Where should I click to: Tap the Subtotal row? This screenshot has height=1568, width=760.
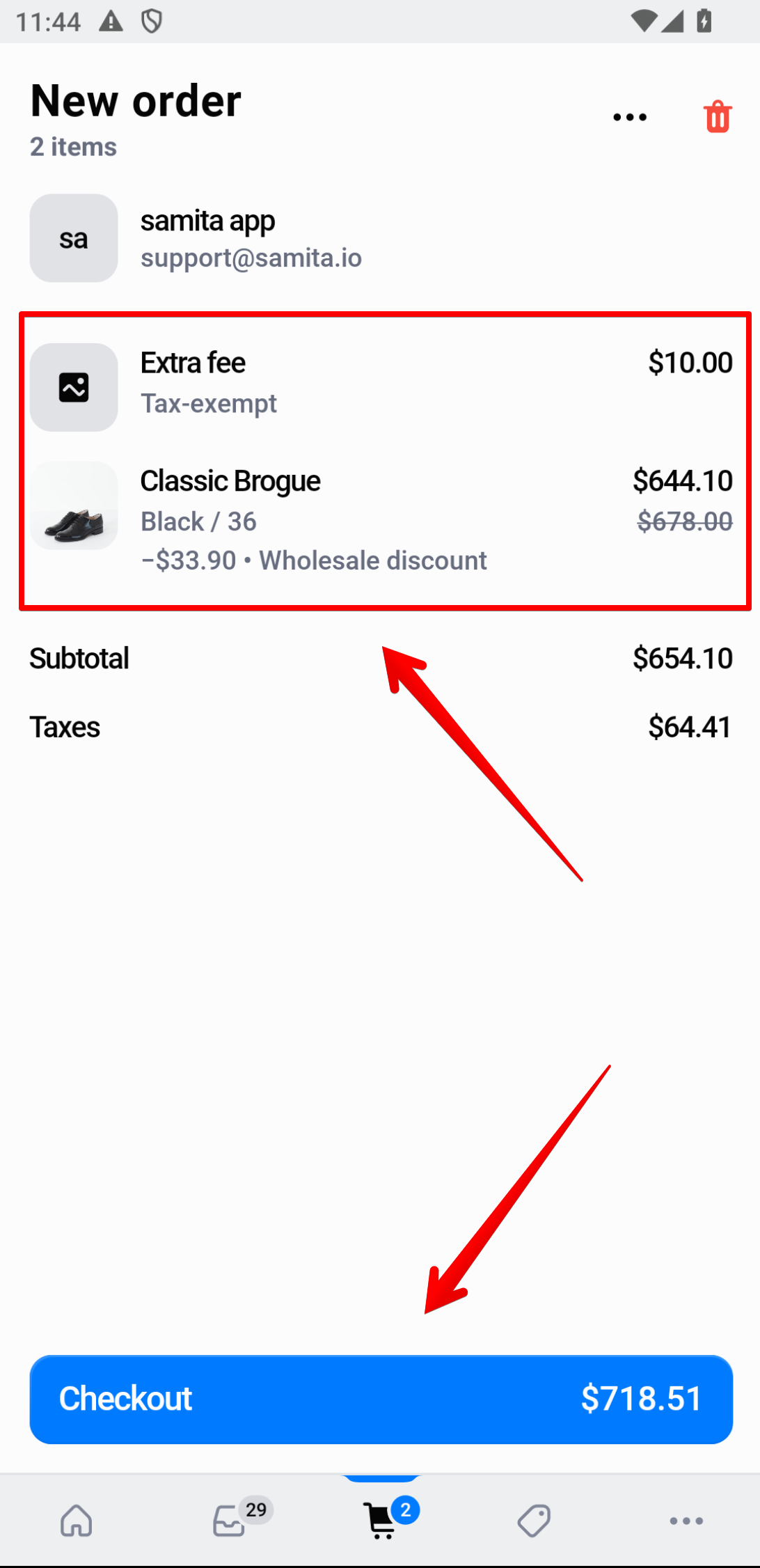click(x=380, y=658)
